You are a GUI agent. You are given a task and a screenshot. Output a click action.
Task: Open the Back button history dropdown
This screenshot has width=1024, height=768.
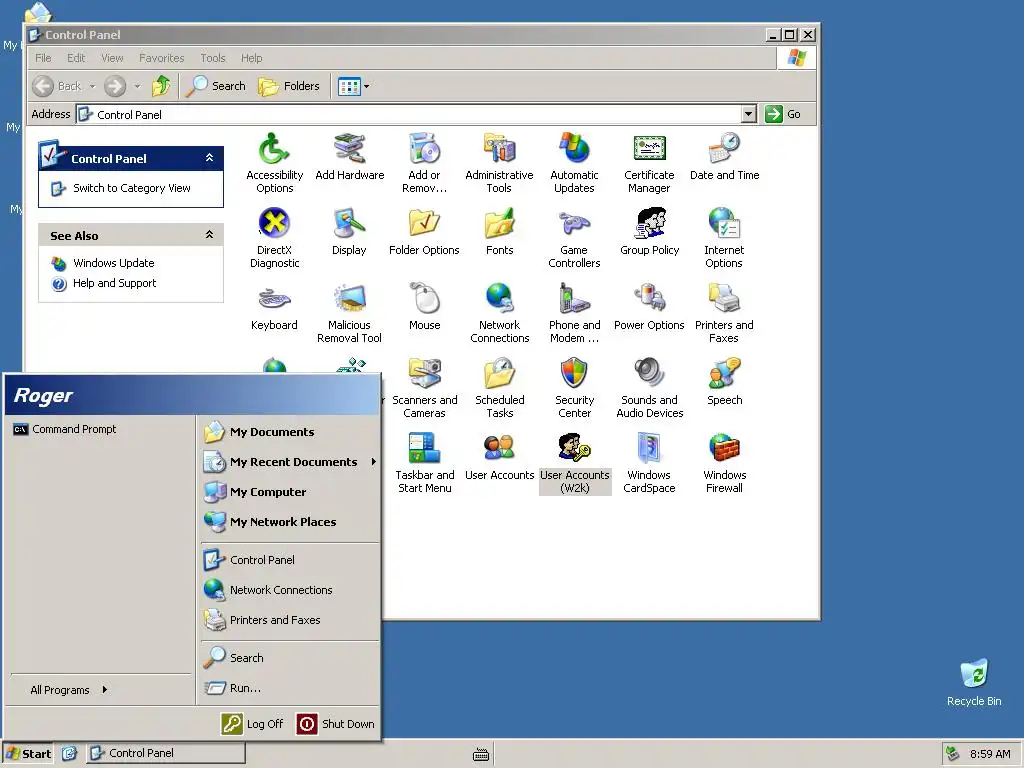click(x=92, y=86)
